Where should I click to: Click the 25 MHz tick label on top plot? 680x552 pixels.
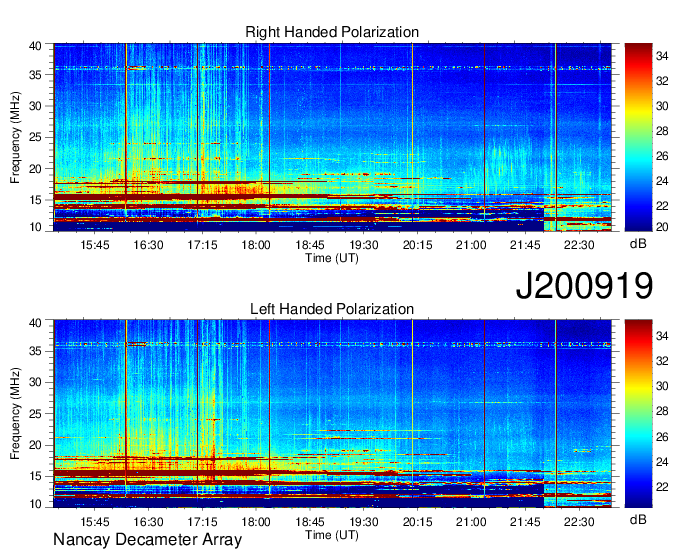36,138
